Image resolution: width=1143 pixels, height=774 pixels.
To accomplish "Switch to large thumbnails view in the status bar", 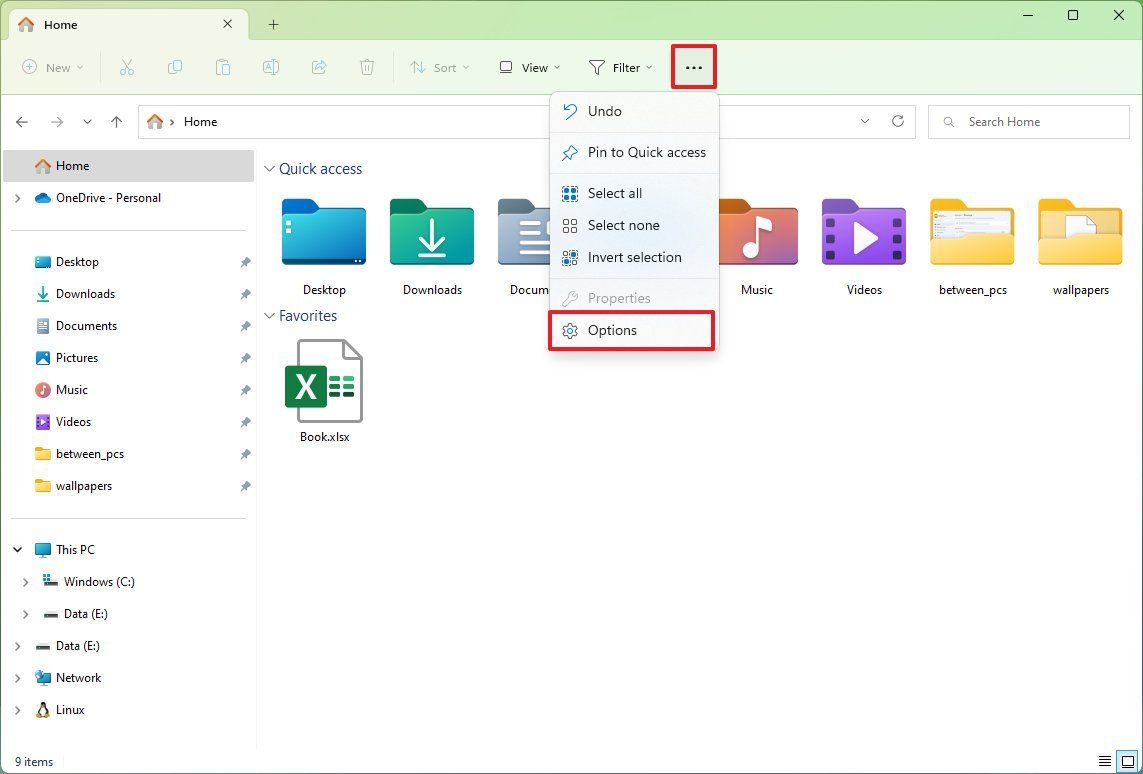I will (x=1128, y=761).
